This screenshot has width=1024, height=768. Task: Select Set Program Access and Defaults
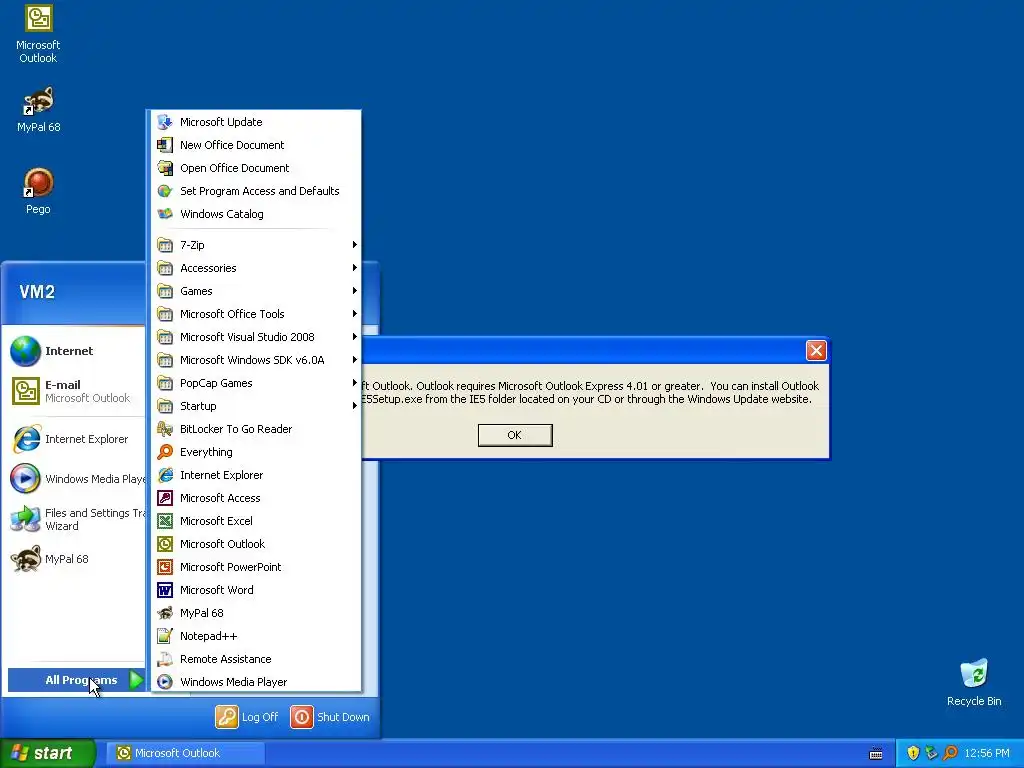pyautogui.click(x=255, y=191)
